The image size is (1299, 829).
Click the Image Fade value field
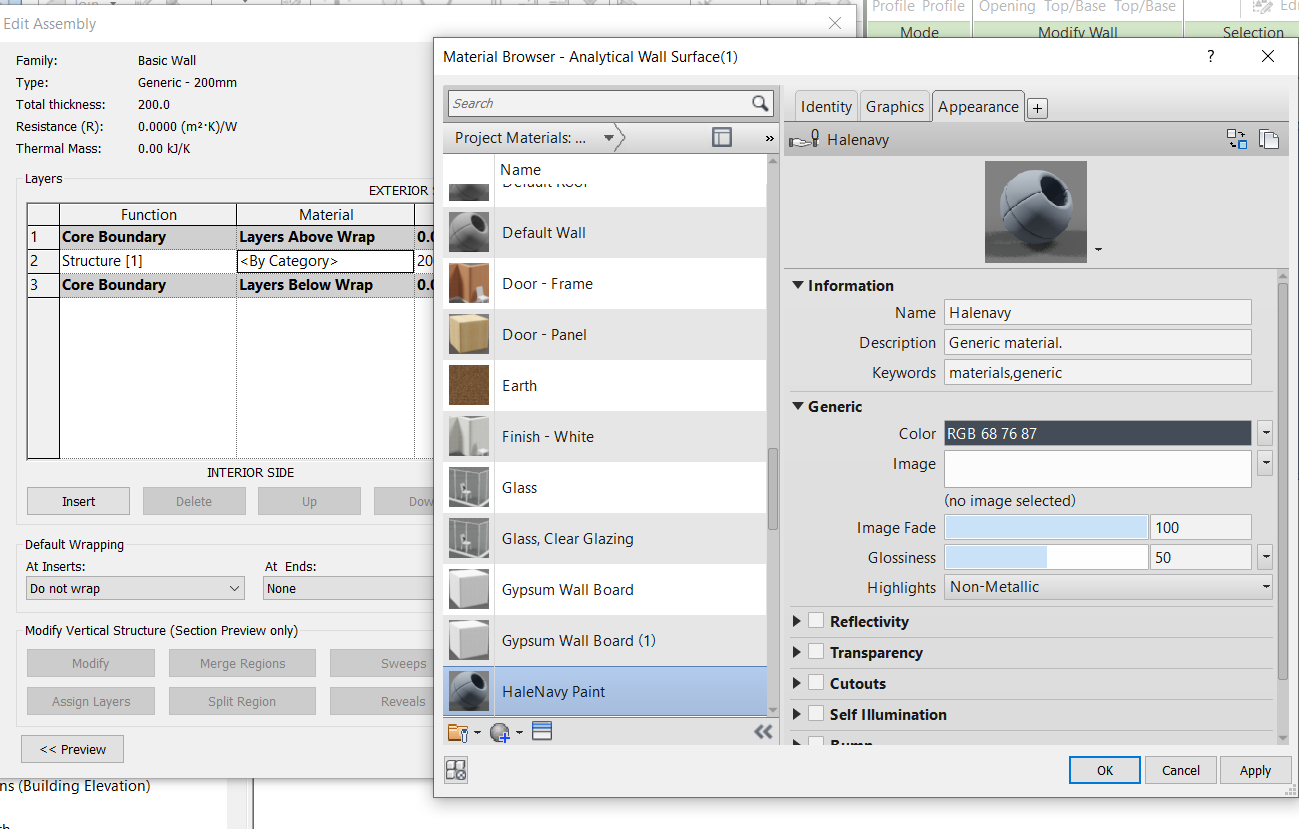[x=1201, y=527]
